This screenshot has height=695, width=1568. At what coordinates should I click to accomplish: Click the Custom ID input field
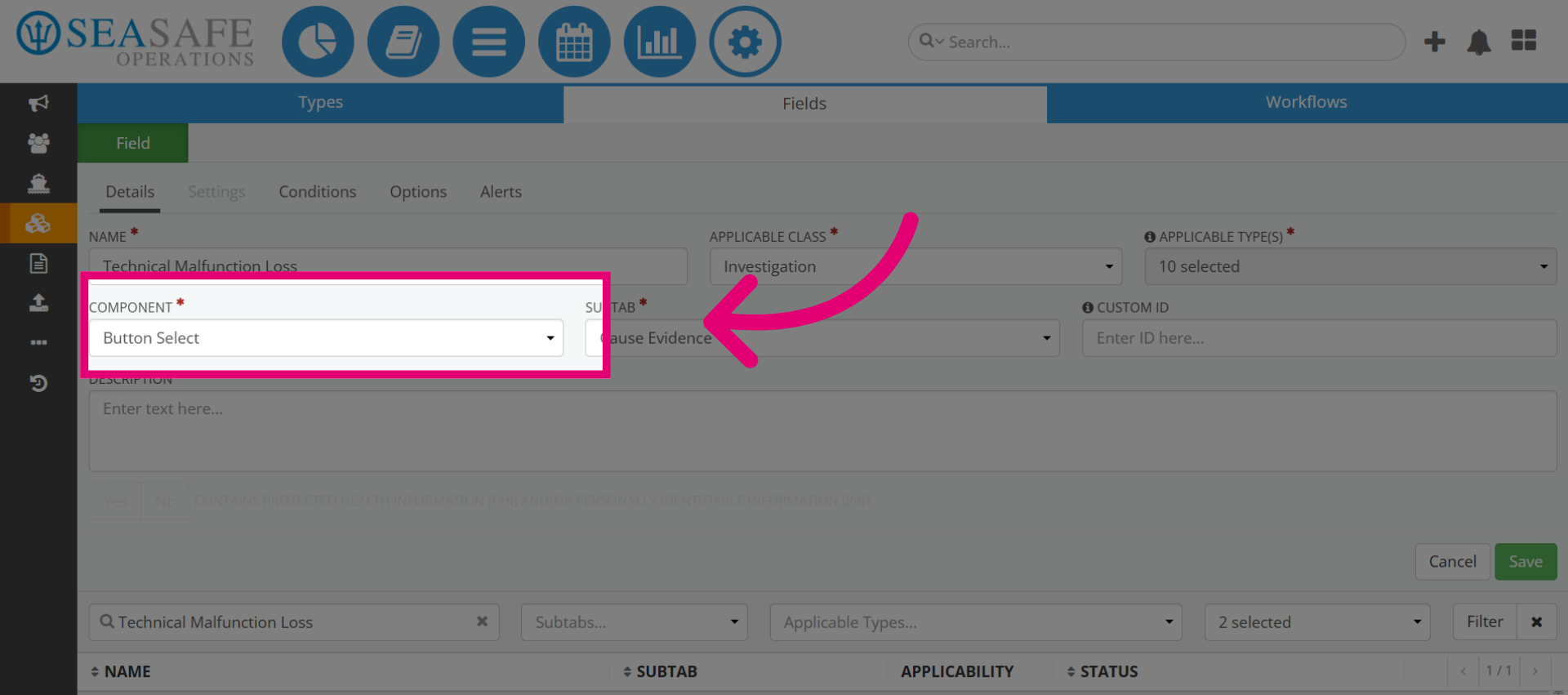(1319, 338)
